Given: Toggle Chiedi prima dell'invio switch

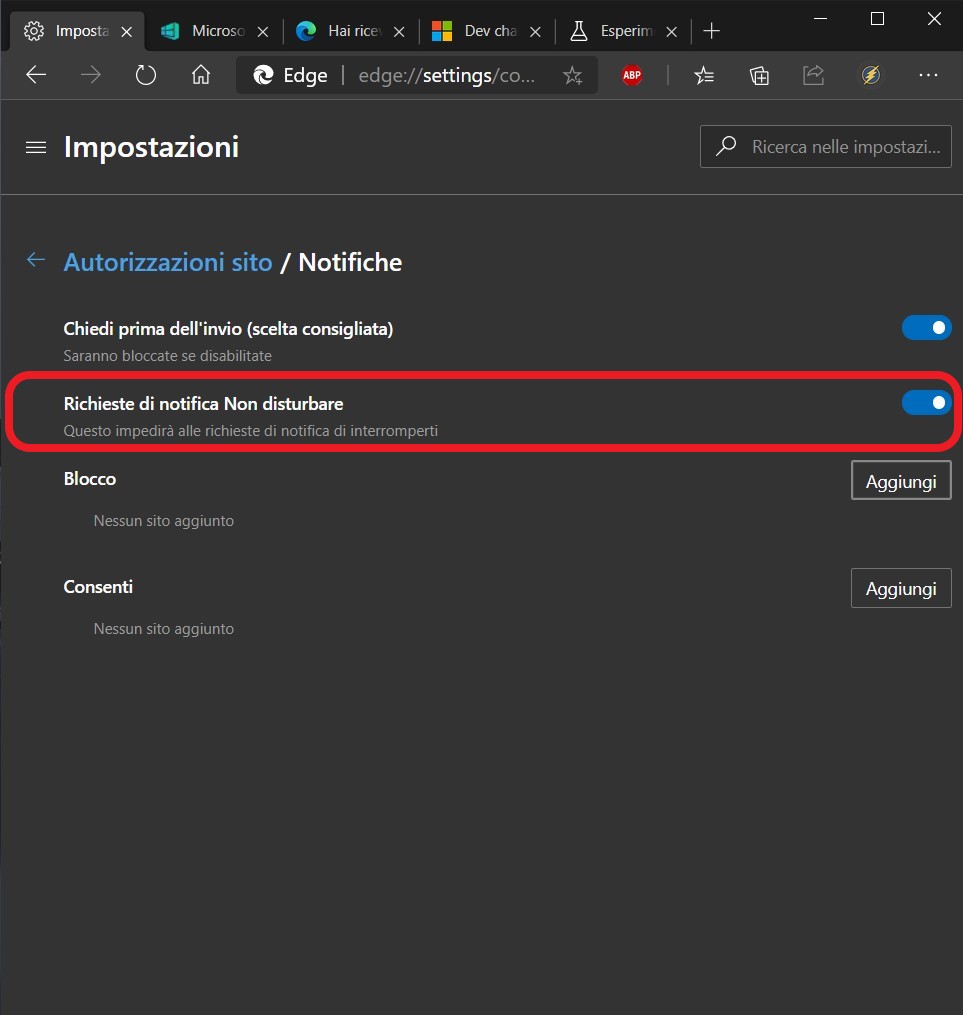Looking at the screenshot, I should pyautogui.click(x=926, y=328).
